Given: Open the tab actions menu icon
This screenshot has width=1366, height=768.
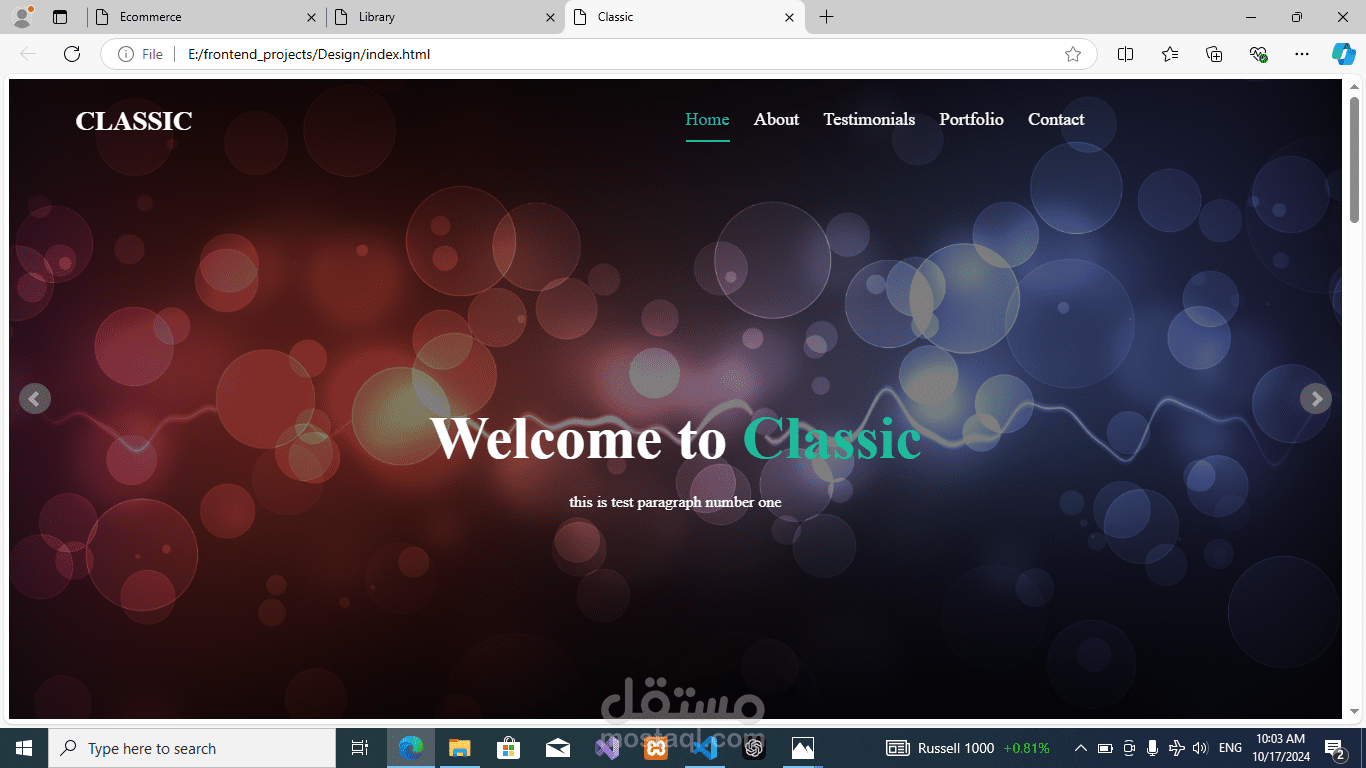Looking at the screenshot, I should (x=60, y=17).
